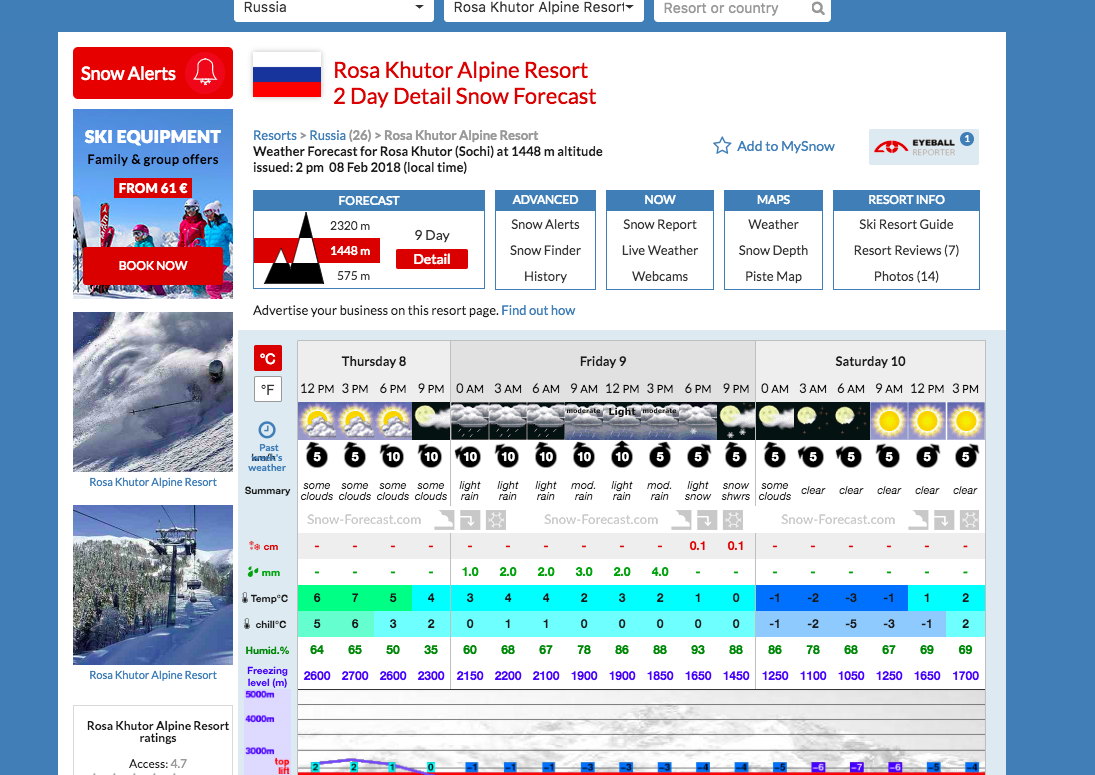Open Webcams

(x=659, y=276)
